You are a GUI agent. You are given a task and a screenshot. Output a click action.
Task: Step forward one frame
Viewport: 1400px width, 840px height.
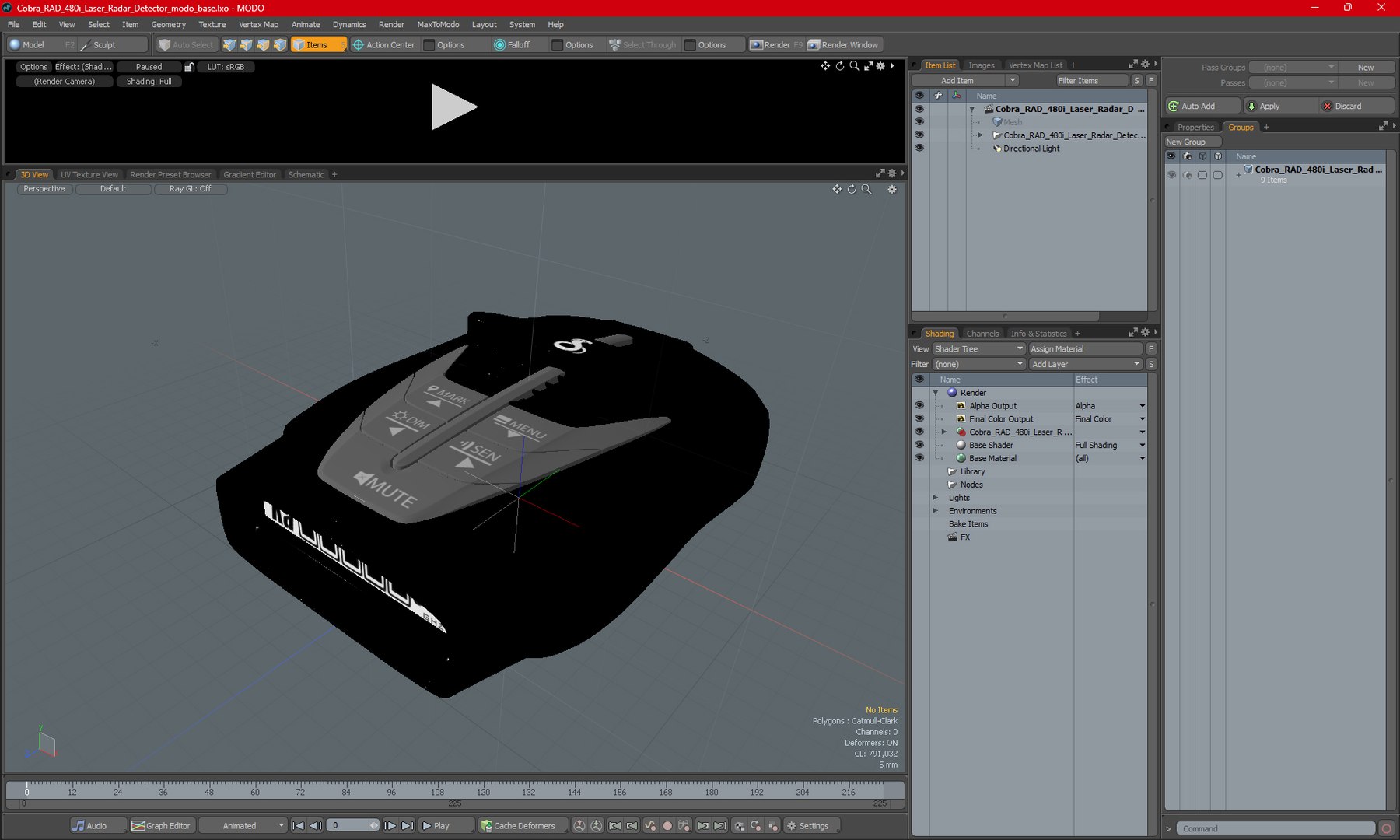[x=390, y=826]
